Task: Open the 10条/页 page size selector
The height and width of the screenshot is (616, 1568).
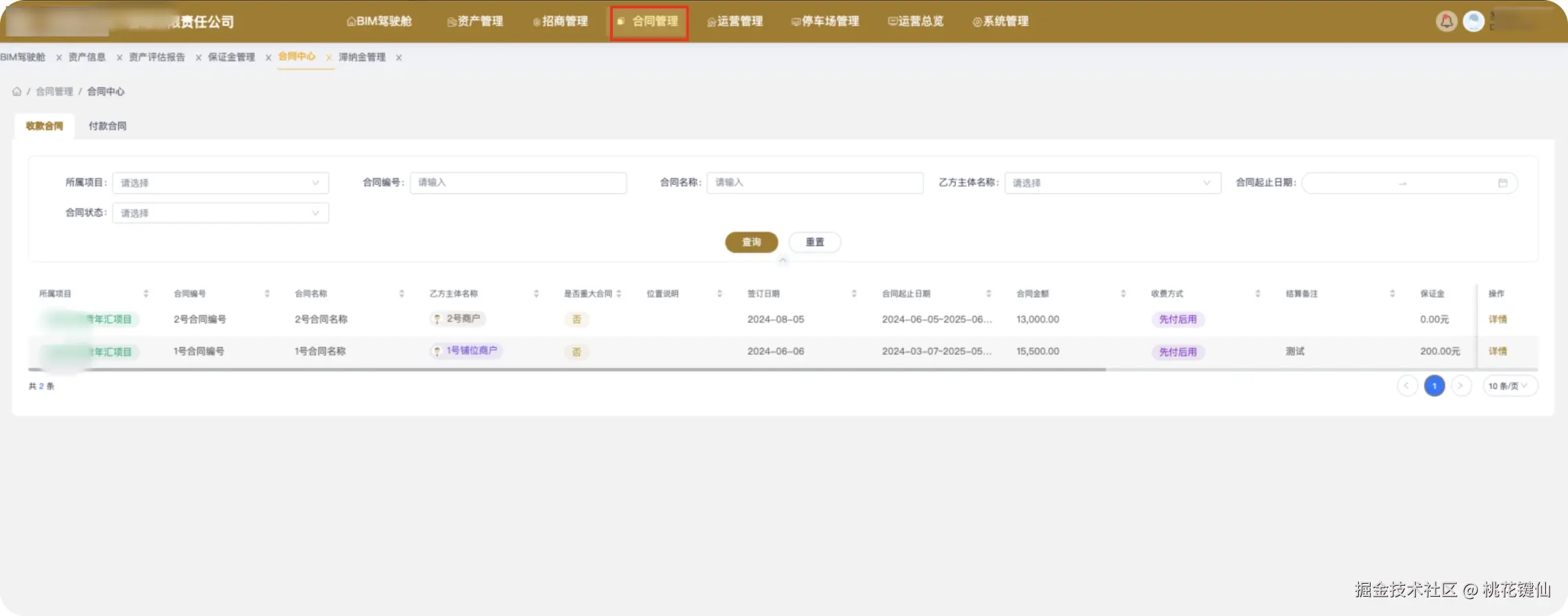Action: point(1510,386)
